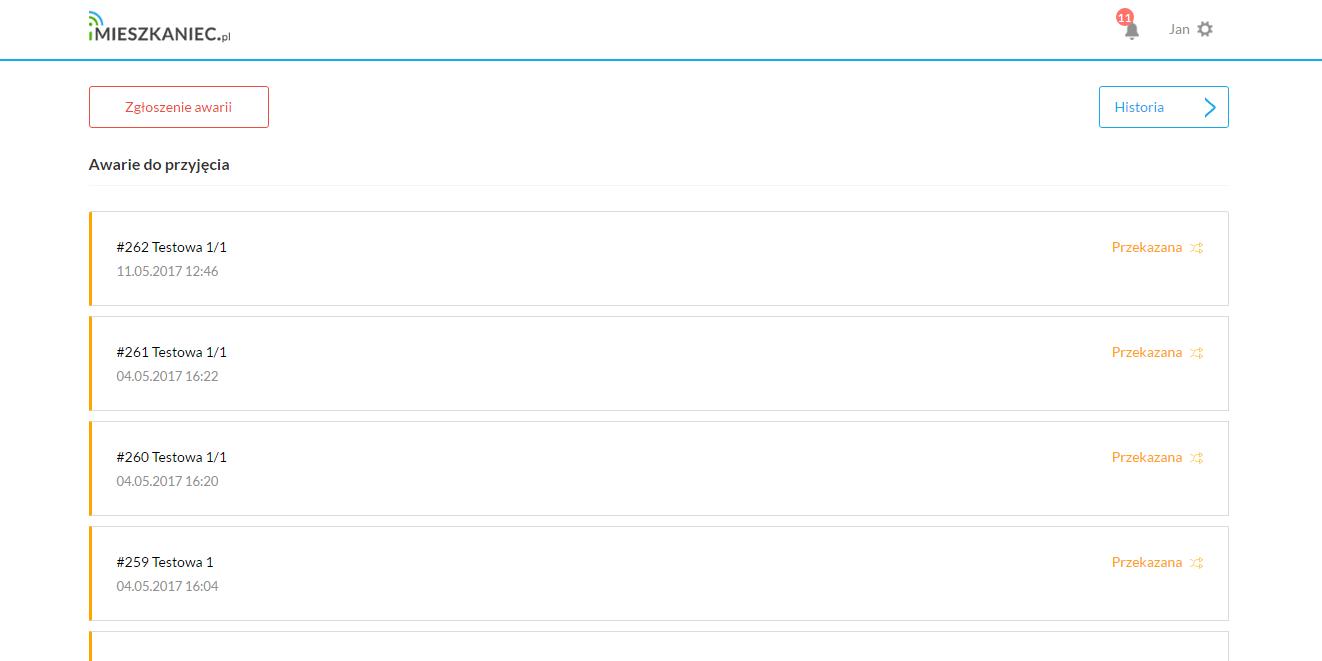The height and width of the screenshot is (661, 1322).
Task: Open failure entry #261 Testowa 1/1
Action: point(172,352)
